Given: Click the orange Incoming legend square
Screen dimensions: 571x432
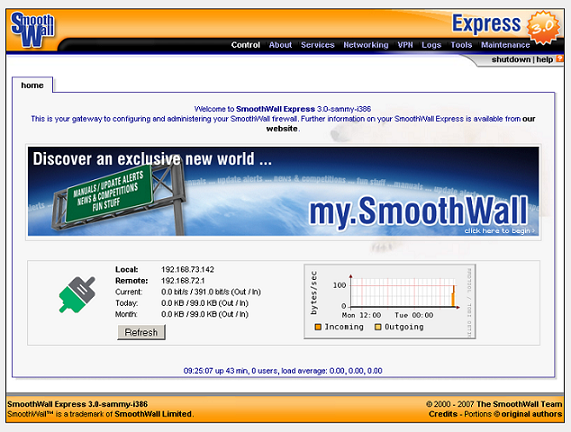Looking at the screenshot, I should coord(318,327).
